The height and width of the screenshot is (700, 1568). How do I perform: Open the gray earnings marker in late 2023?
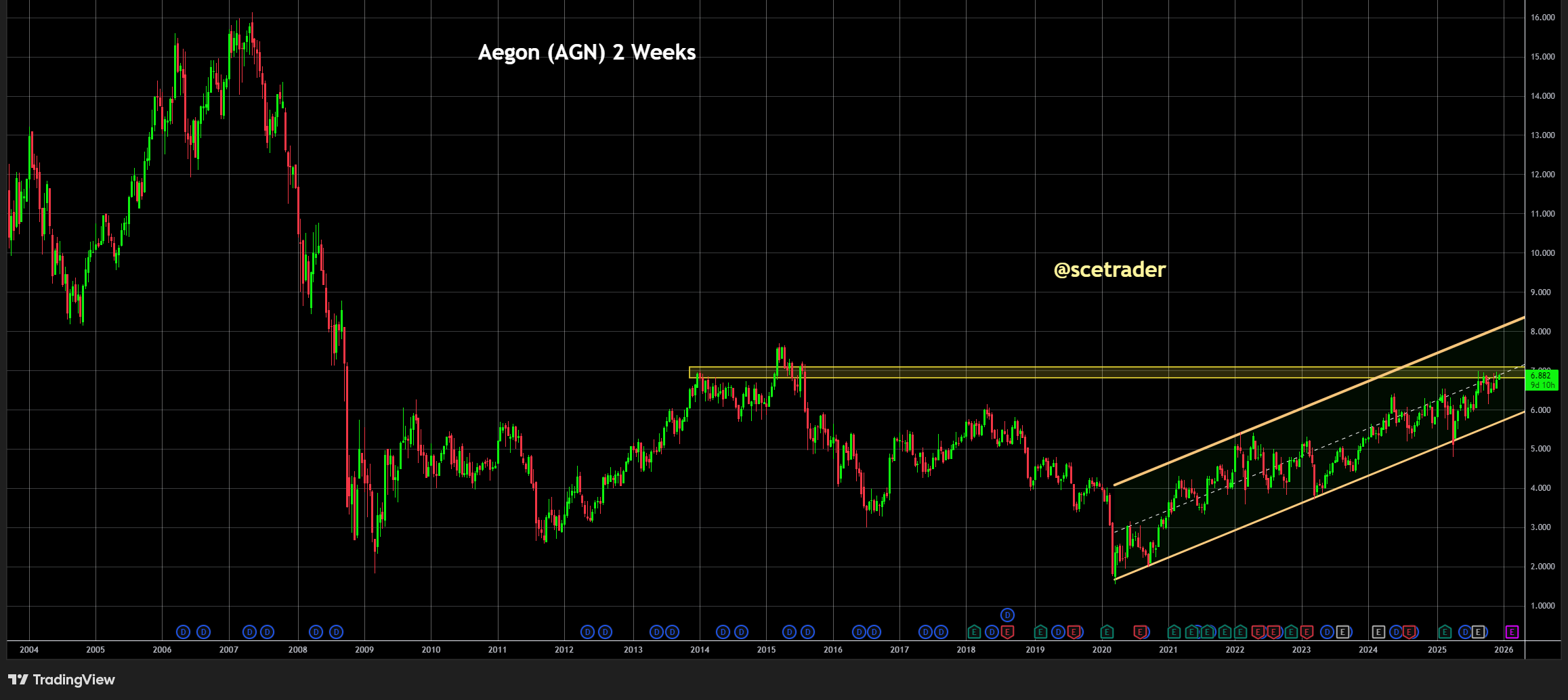pyautogui.click(x=1342, y=632)
